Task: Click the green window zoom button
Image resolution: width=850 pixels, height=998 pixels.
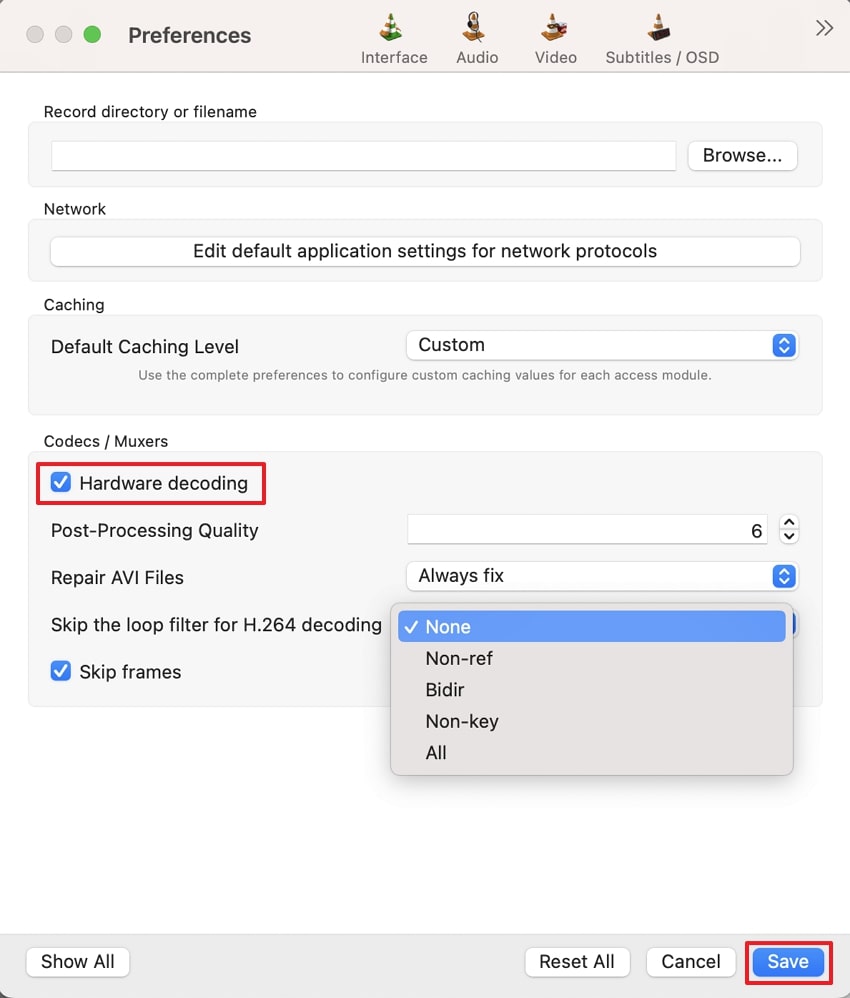Action: coord(92,34)
